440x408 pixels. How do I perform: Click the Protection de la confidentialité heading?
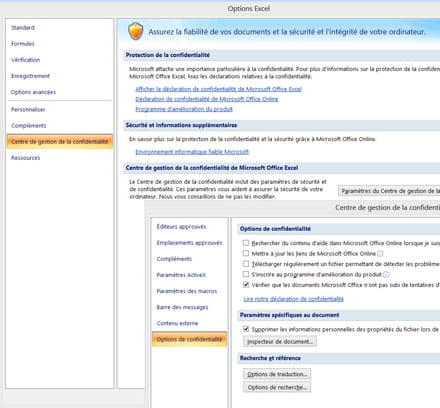(168, 55)
